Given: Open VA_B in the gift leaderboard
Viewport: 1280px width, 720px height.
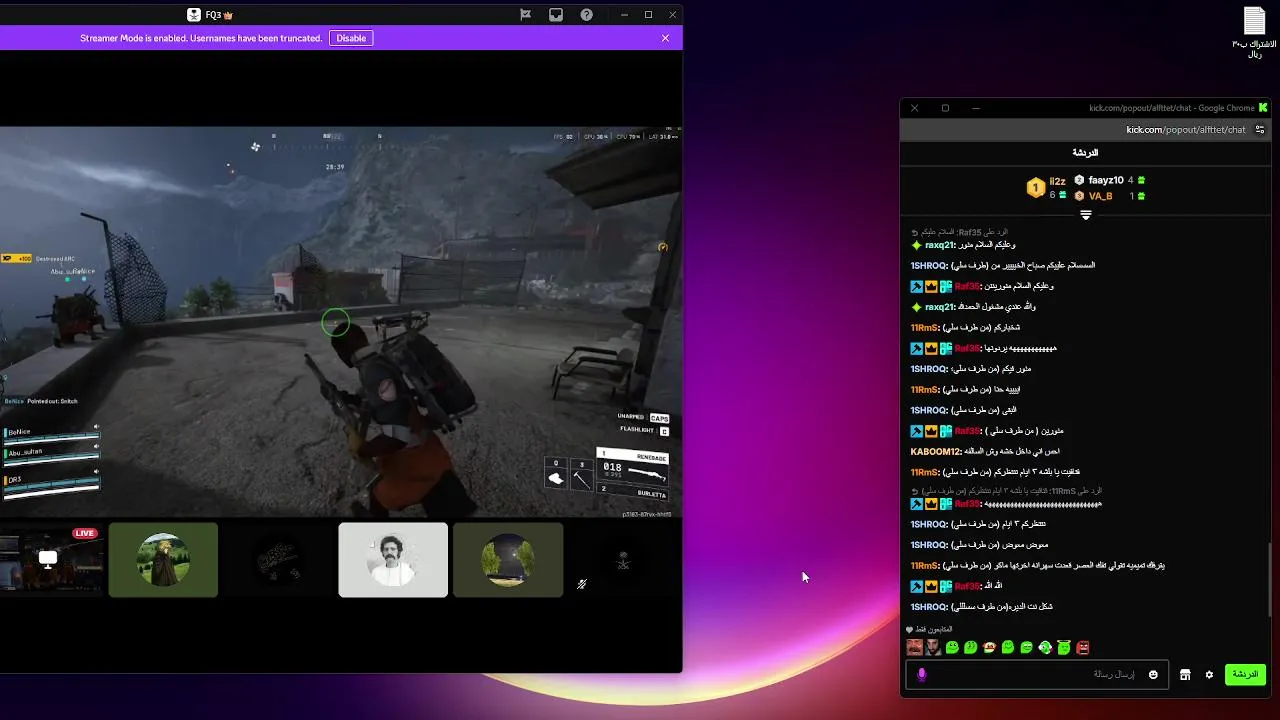Looking at the screenshot, I should coord(1100,196).
